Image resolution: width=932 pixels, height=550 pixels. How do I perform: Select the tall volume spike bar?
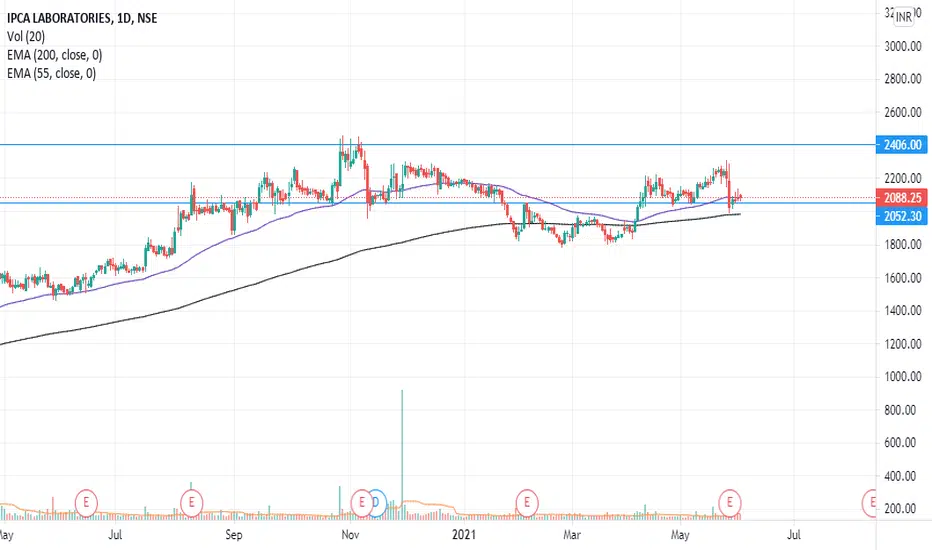click(x=402, y=455)
